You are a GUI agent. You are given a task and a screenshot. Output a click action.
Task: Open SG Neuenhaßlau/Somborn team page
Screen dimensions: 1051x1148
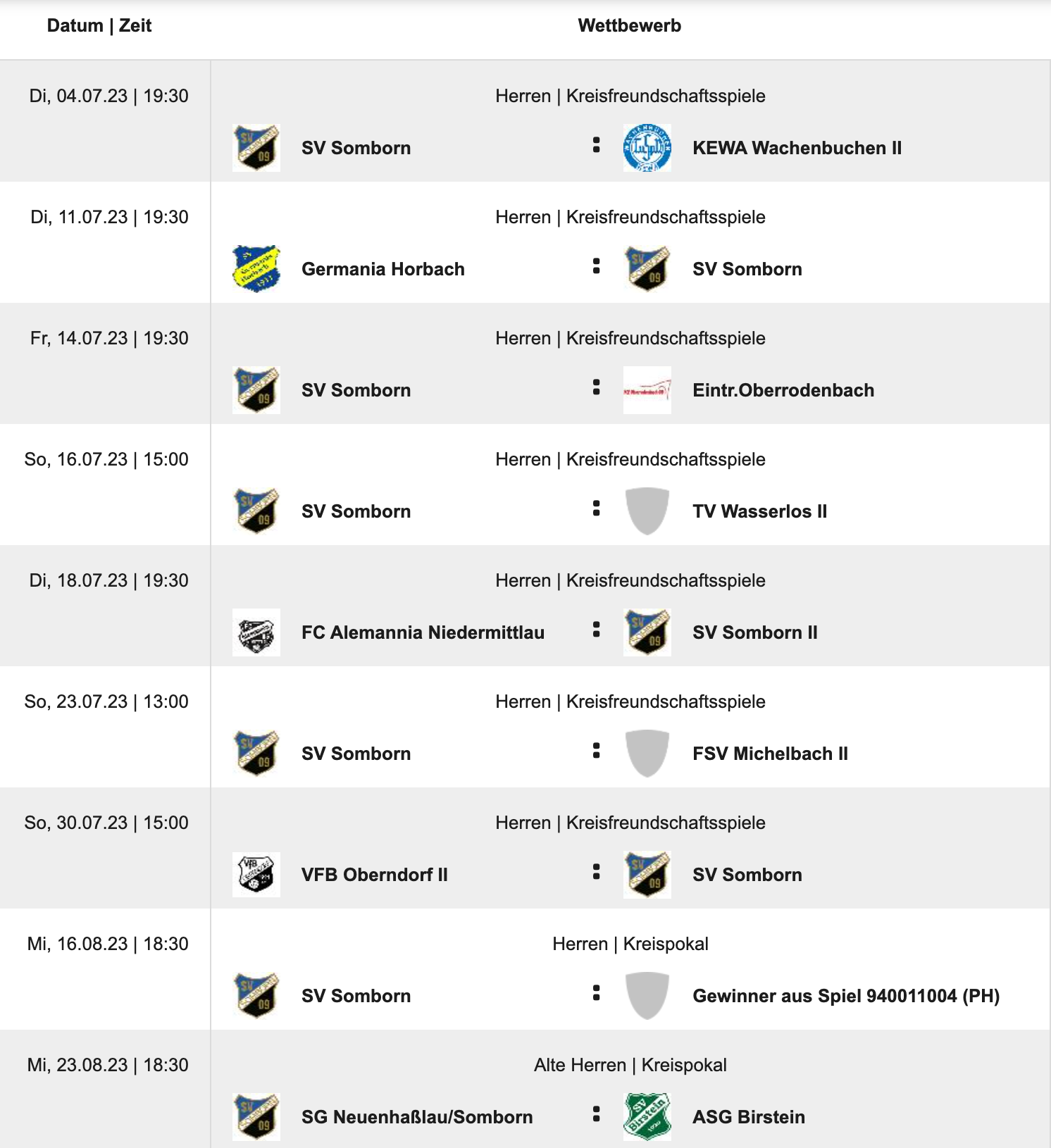tap(417, 1117)
